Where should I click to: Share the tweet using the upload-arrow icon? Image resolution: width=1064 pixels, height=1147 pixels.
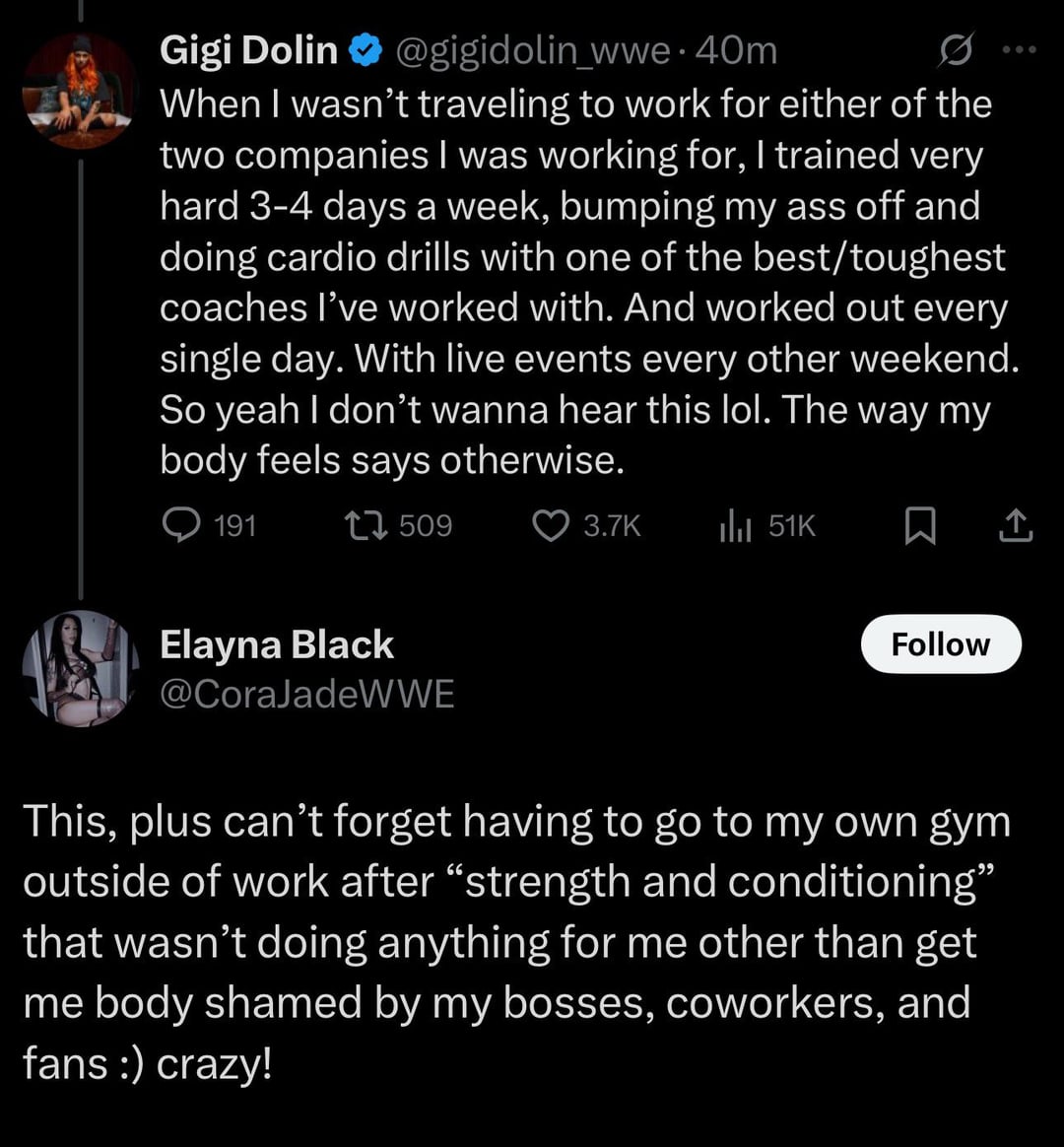pos(1016,528)
